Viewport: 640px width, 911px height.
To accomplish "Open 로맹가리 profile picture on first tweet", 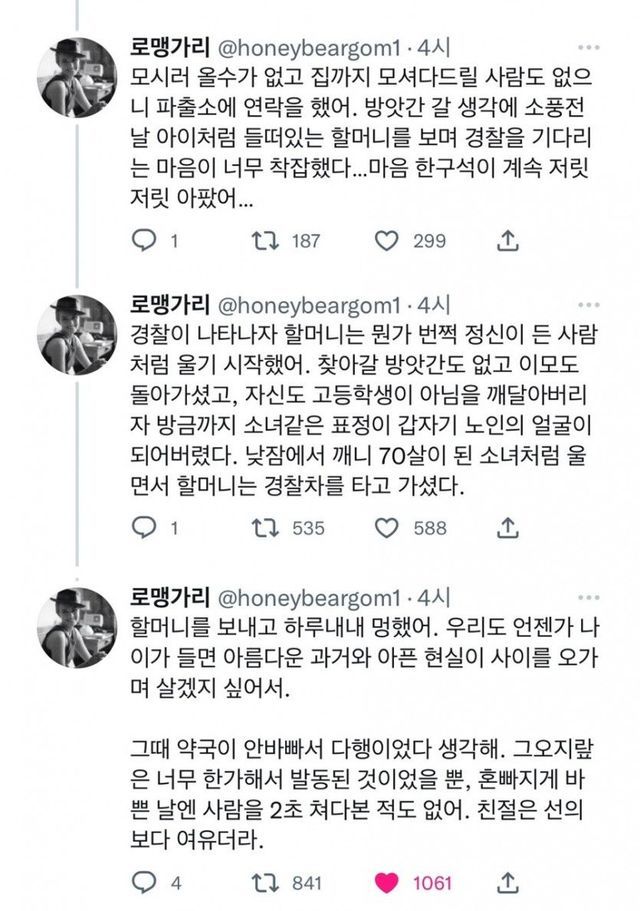I will coord(76,77).
